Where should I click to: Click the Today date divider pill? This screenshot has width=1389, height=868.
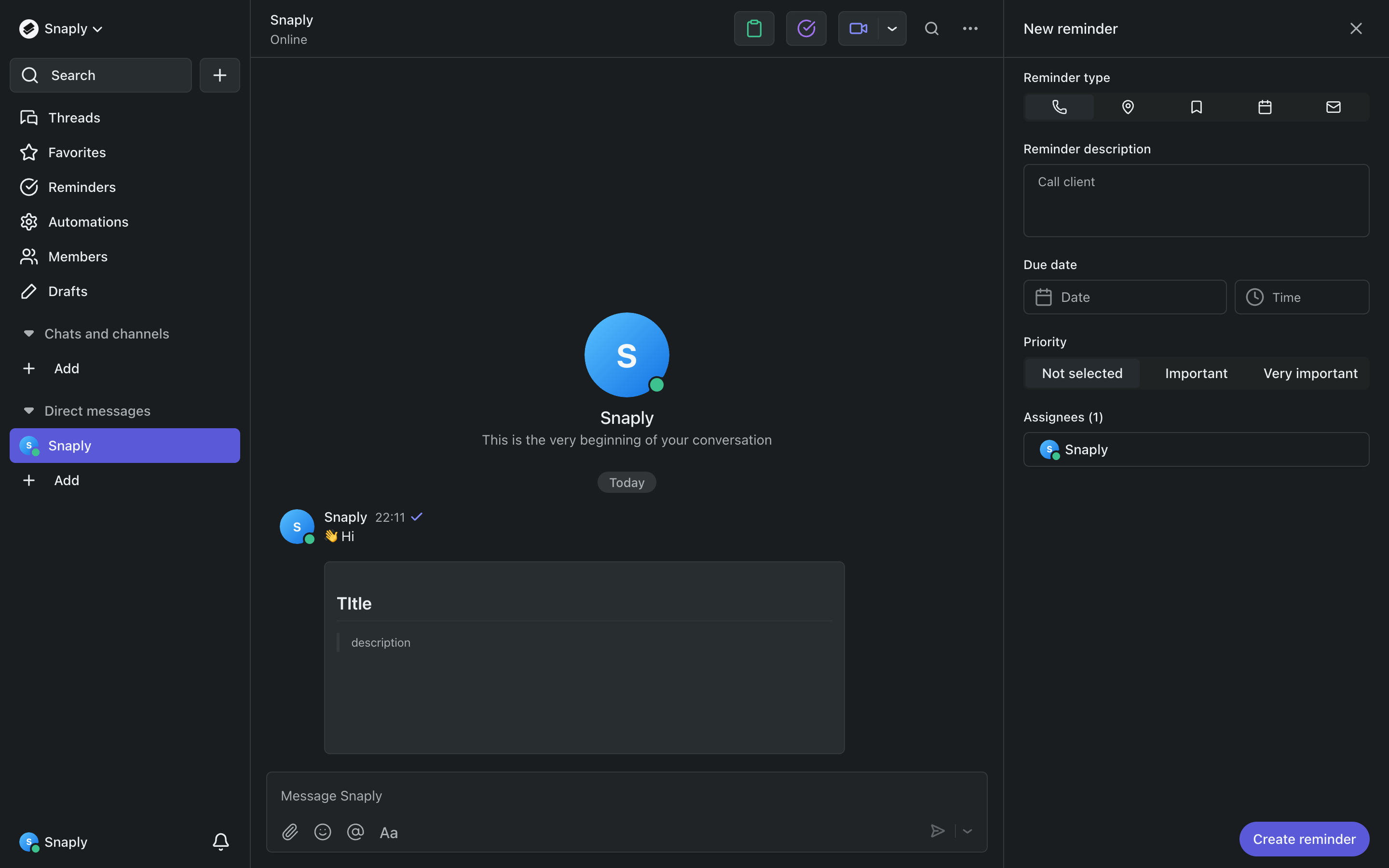(x=627, y=482)
